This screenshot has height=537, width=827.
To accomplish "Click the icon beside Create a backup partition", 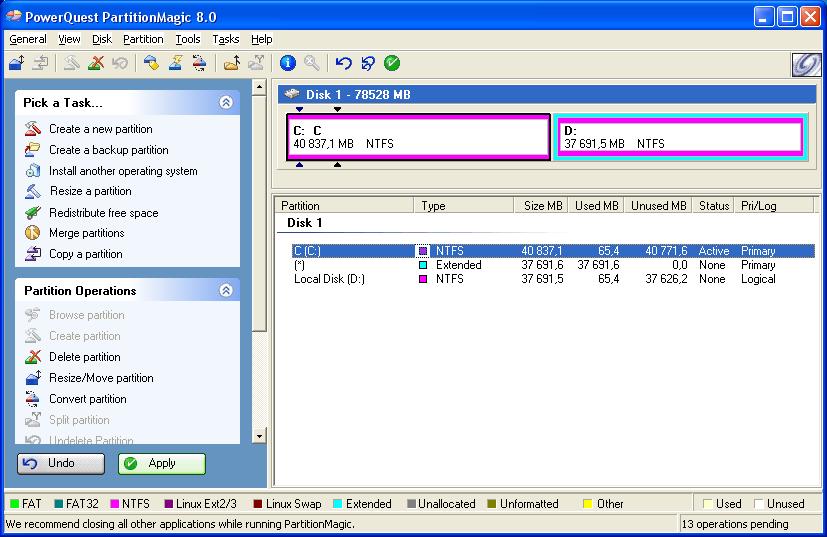I will tap(33, 150).
